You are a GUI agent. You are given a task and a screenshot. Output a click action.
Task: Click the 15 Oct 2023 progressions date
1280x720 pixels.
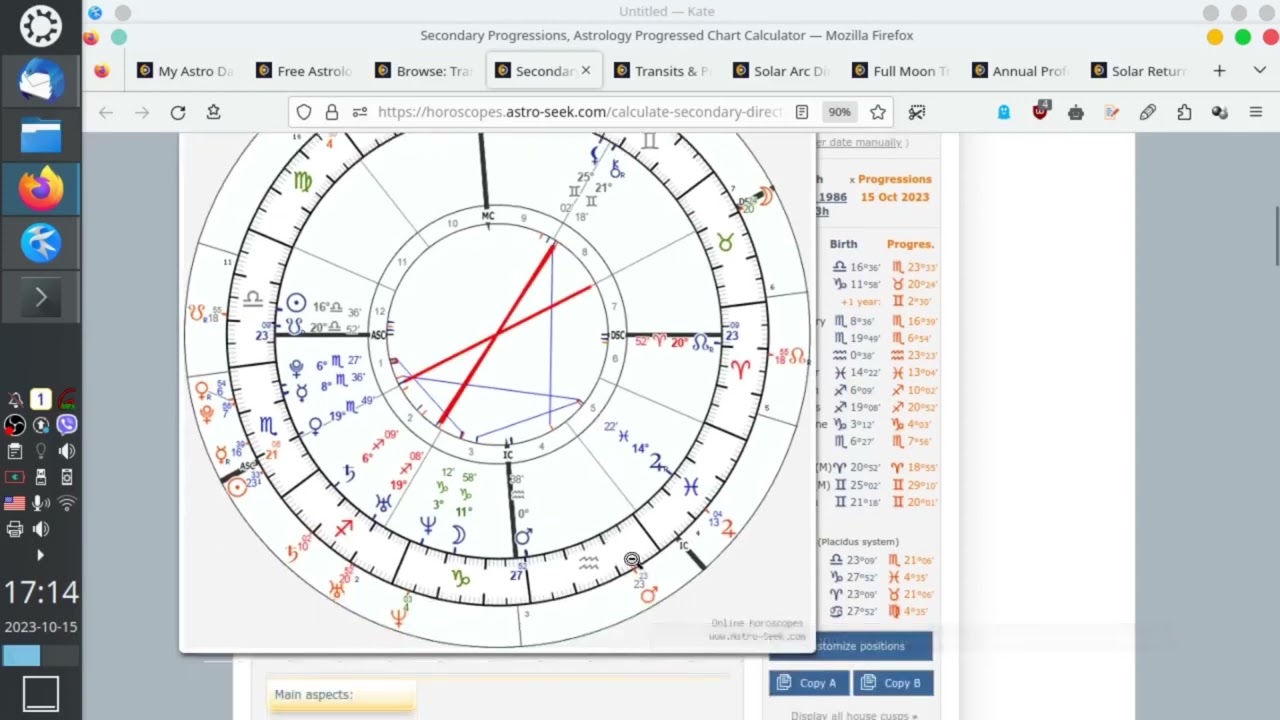point(895,197)
